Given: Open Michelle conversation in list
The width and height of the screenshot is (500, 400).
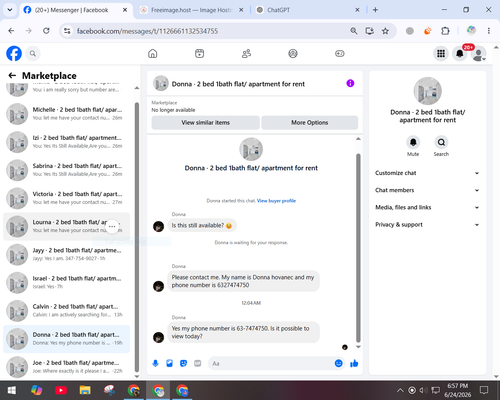Looking at the screenshot, I should (67, 114).
